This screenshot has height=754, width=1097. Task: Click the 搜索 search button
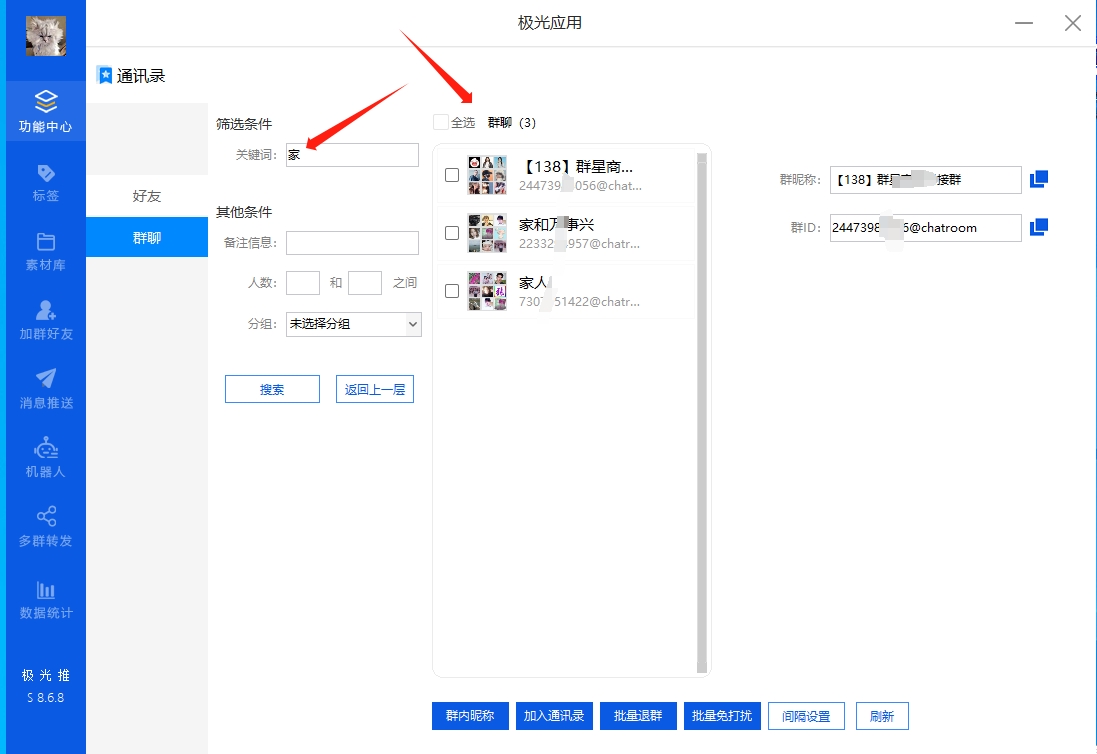272,390
